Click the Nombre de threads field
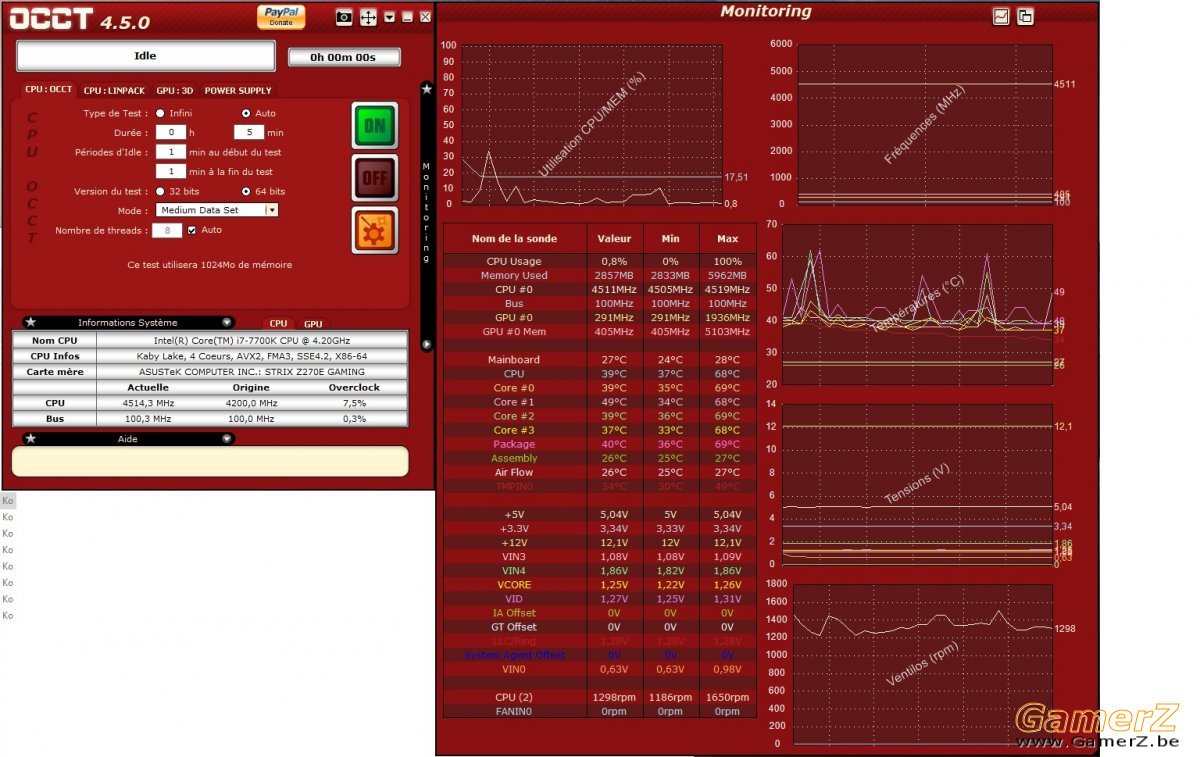1200x757 pixels. coord(167,230)
